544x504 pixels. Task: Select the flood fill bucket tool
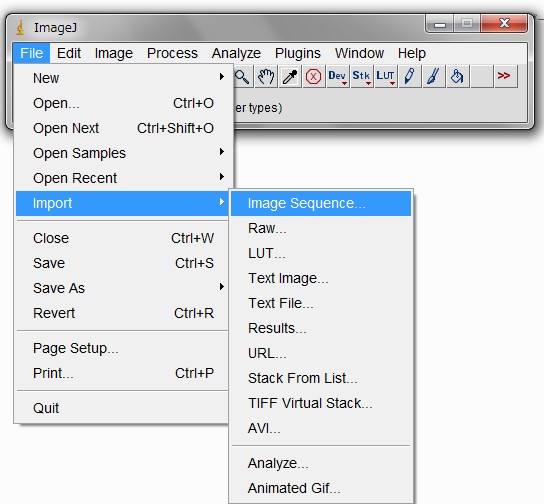point(457,76)
